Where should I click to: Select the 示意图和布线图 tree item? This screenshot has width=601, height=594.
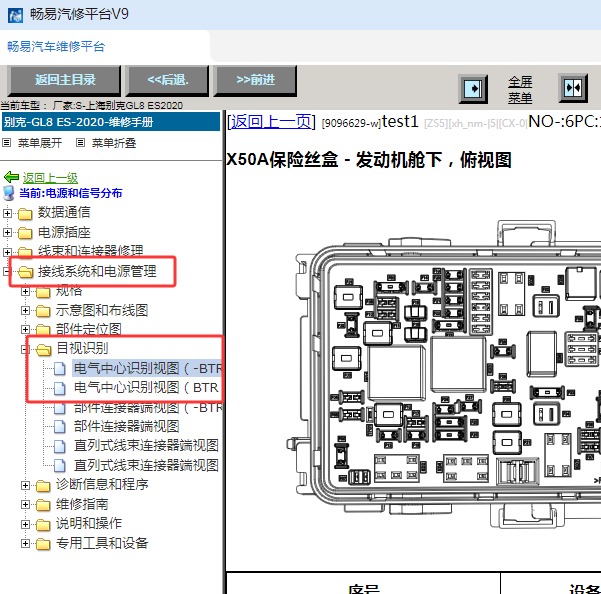pyautogui.click(x=102, y=310)
